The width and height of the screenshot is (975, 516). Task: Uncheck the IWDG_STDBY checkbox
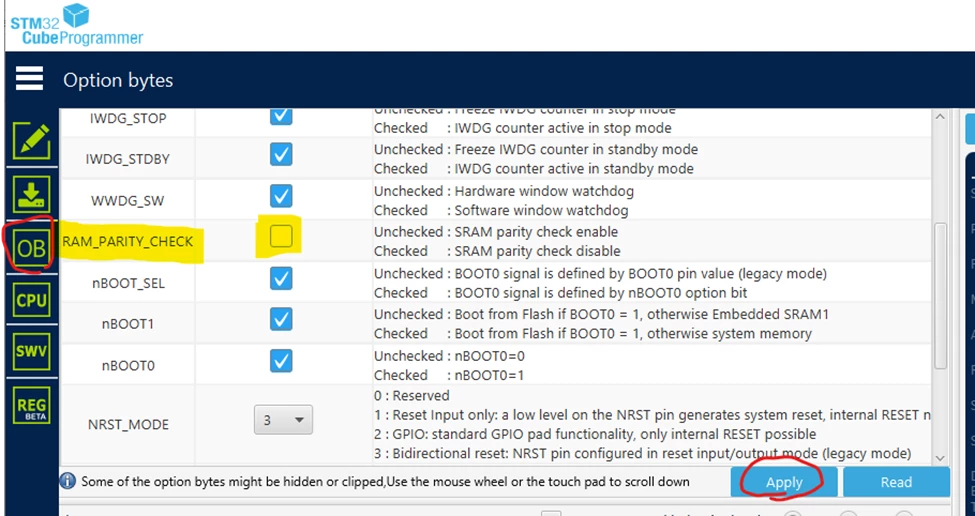[281, 154]
